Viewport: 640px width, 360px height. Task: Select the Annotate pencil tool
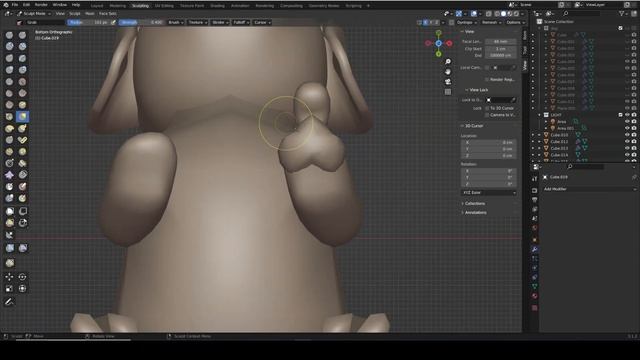[x=9, y=302]
